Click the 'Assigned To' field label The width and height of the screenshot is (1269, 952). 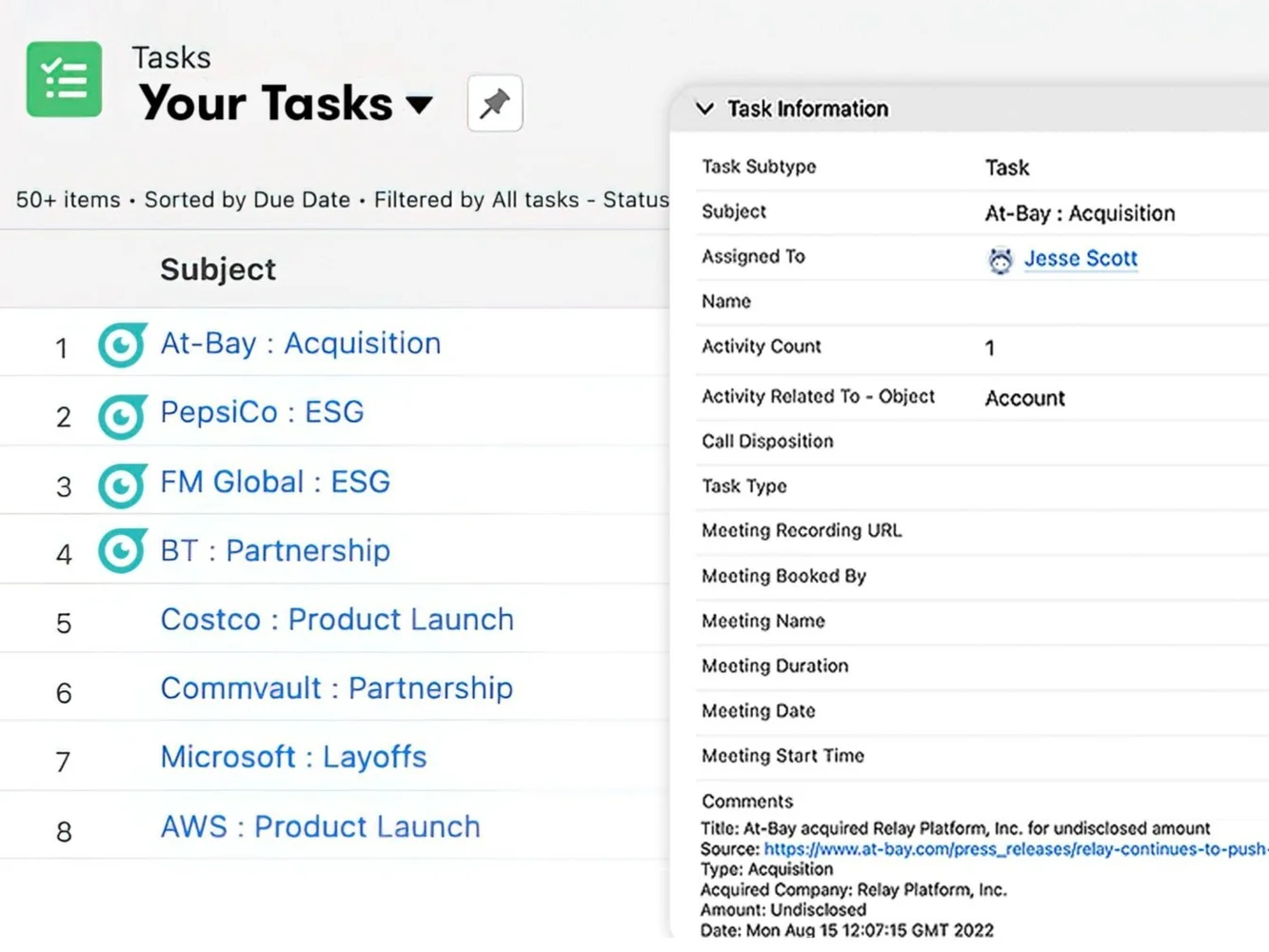point(753,256)
